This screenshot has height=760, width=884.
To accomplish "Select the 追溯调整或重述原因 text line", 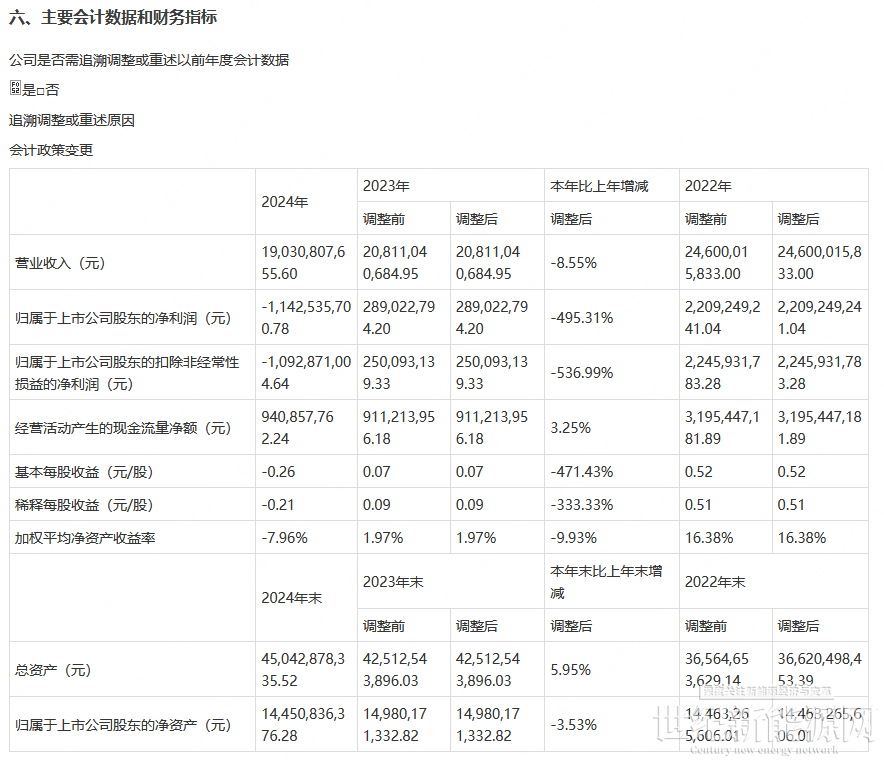I will click(x=71, y=120).
